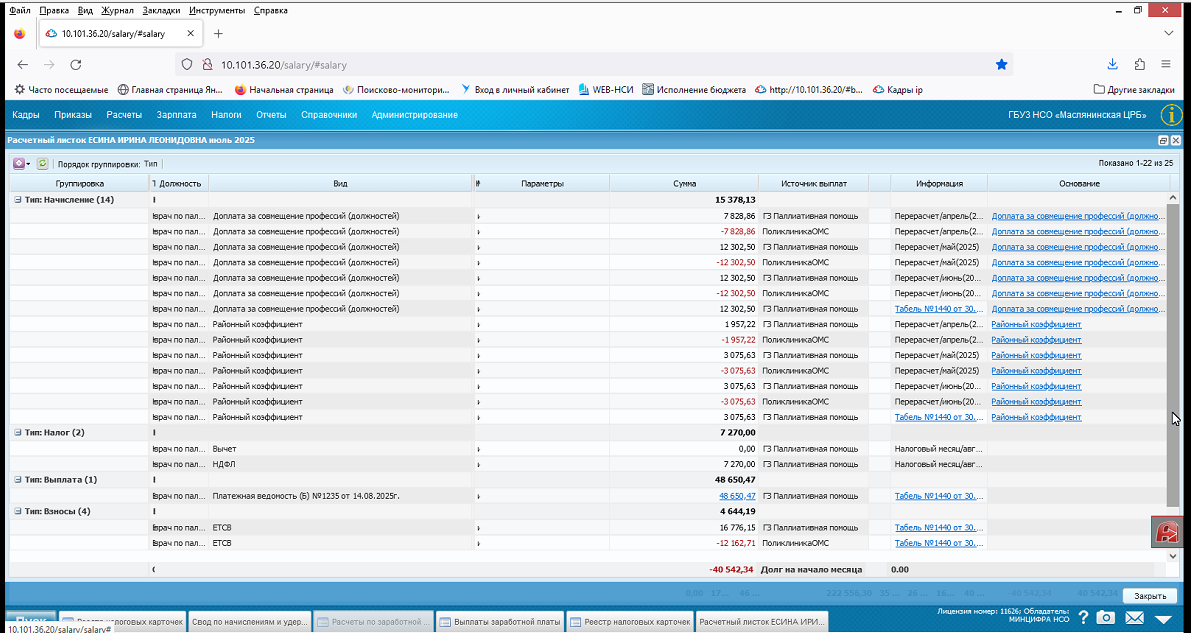Open the purple actions menu icon
Screen dimensions: 1191x633
click(20, 163)
